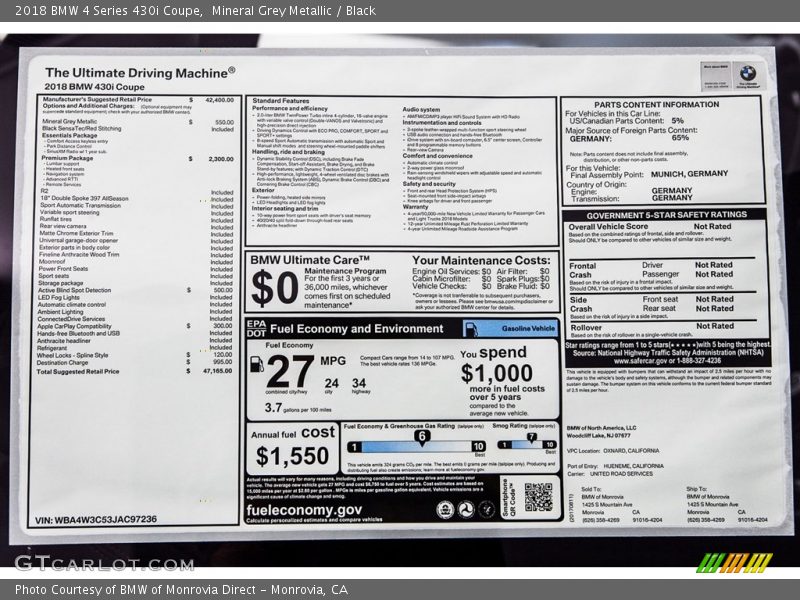Image resolution: width=800 pixels, height=600 pixels.
Task: Click 'Frontal Crash' label
Action: (x=583, y=270)
